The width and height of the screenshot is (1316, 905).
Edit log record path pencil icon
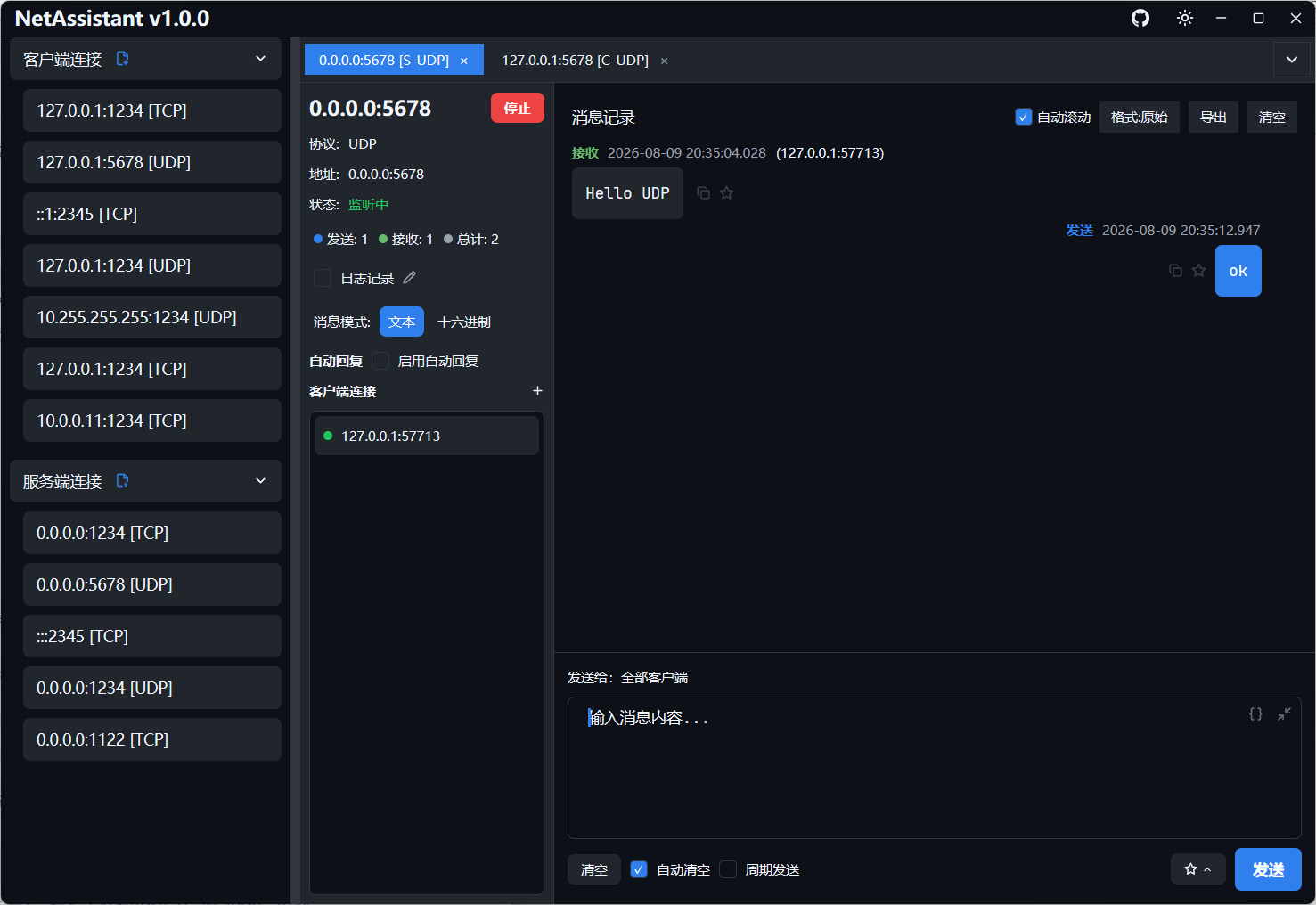[x=409, y=278]
